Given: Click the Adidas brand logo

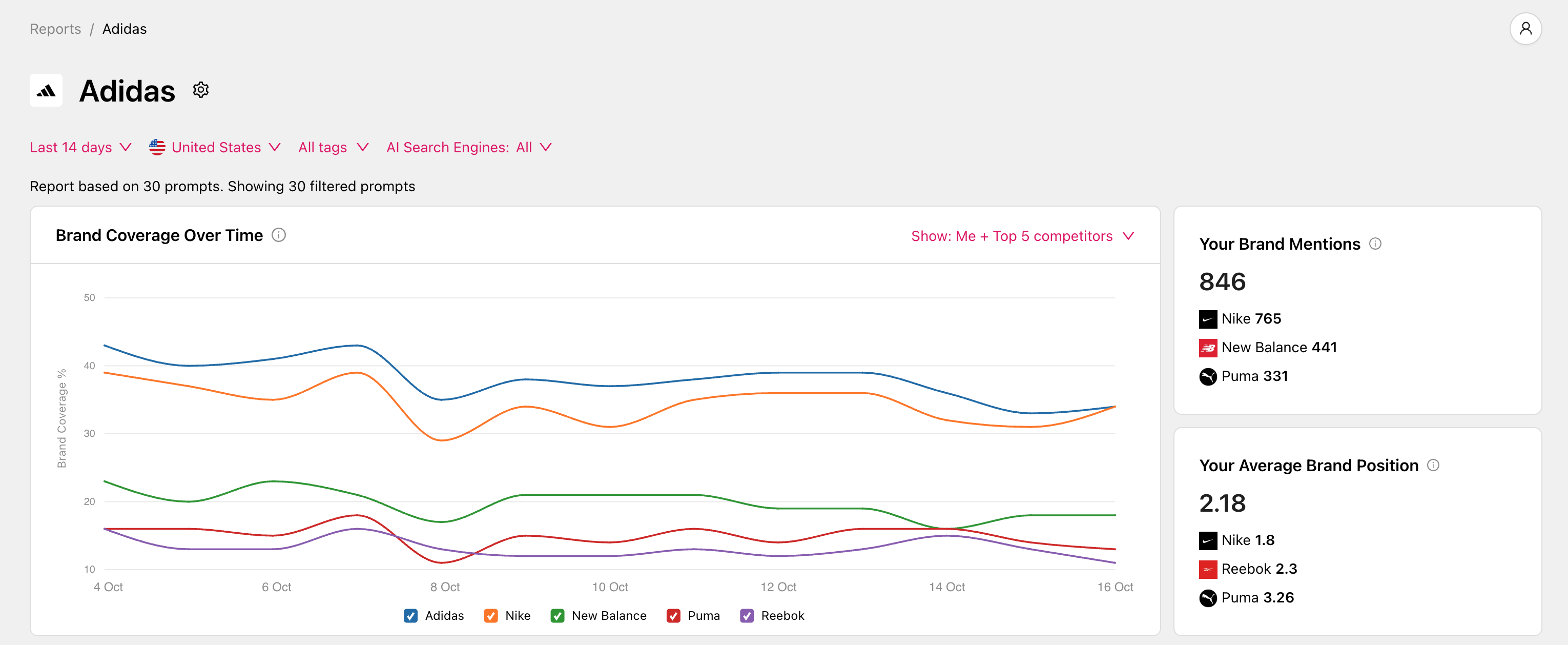Looking at the screenshot, I should pos(46,91).
